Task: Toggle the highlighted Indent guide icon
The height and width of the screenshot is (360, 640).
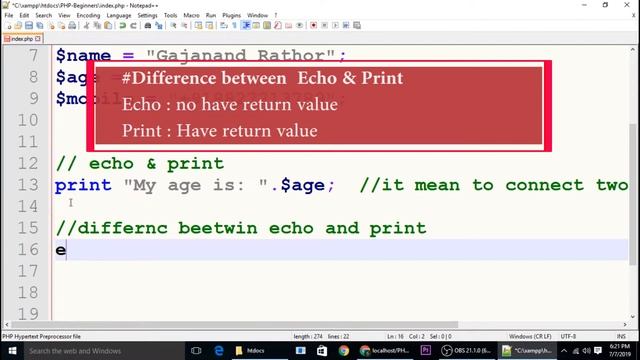Action: [x=246, y=26]
